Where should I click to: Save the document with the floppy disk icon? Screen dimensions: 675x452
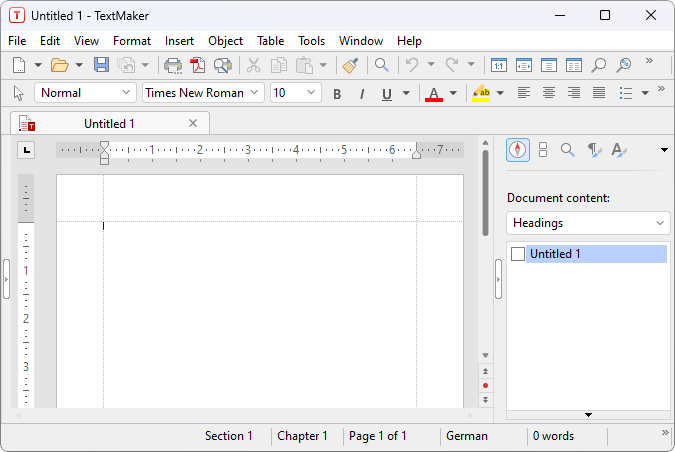pos(102,65)
